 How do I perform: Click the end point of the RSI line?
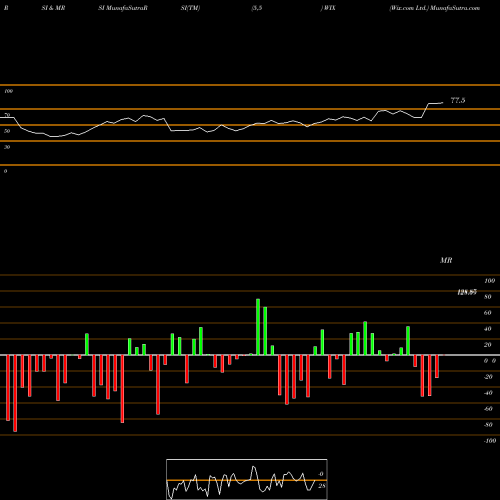[443, 103]
